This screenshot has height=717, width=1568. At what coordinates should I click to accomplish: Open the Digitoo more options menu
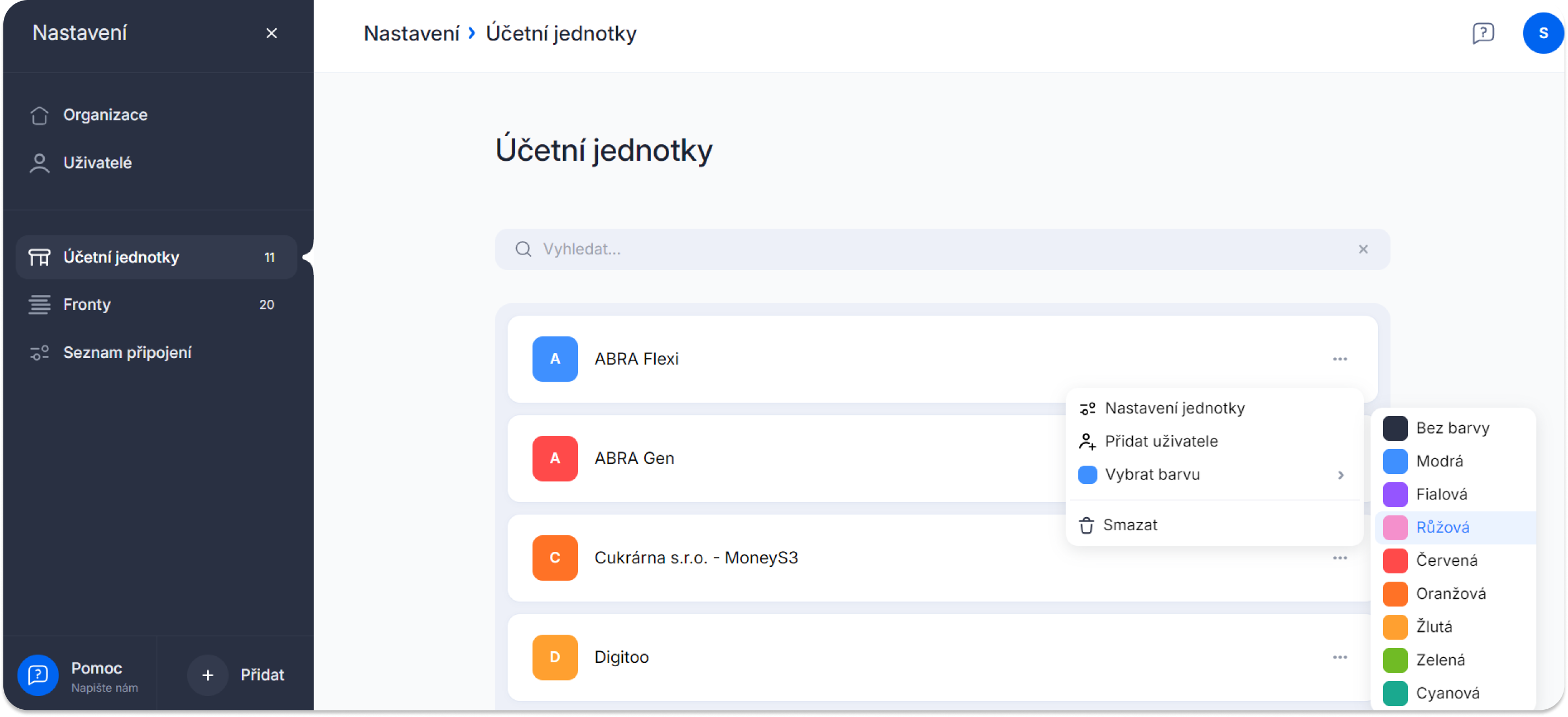click(x=1340, y=657)
